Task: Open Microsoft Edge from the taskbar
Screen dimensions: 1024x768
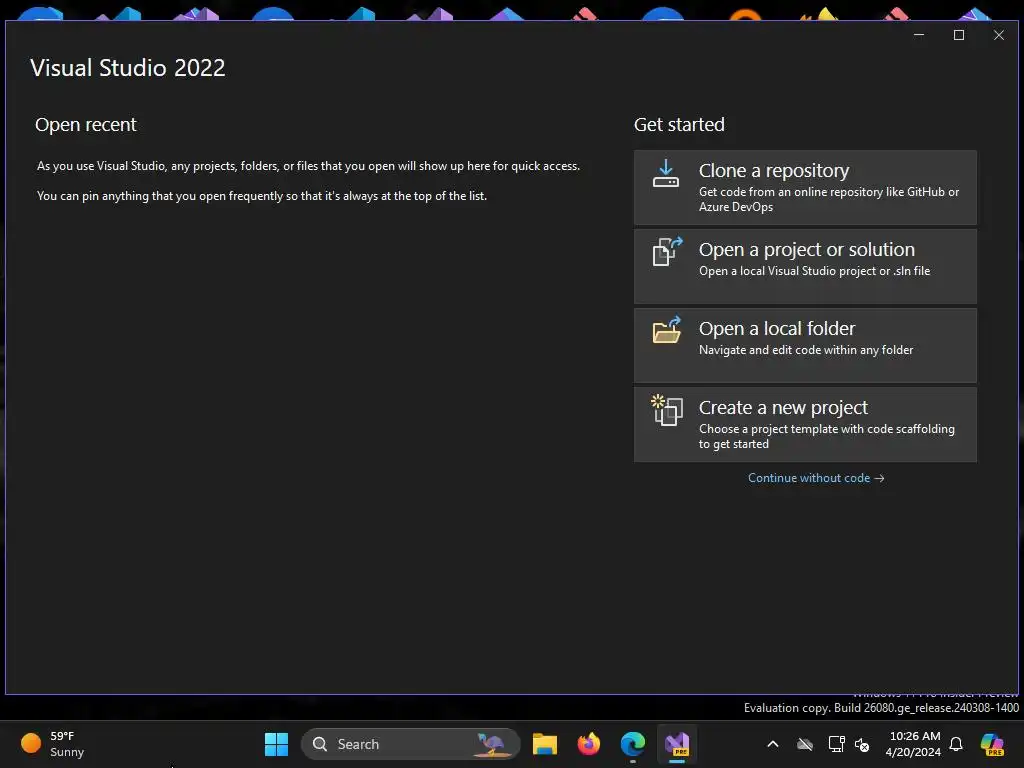Action: click(x=633, y=744)
